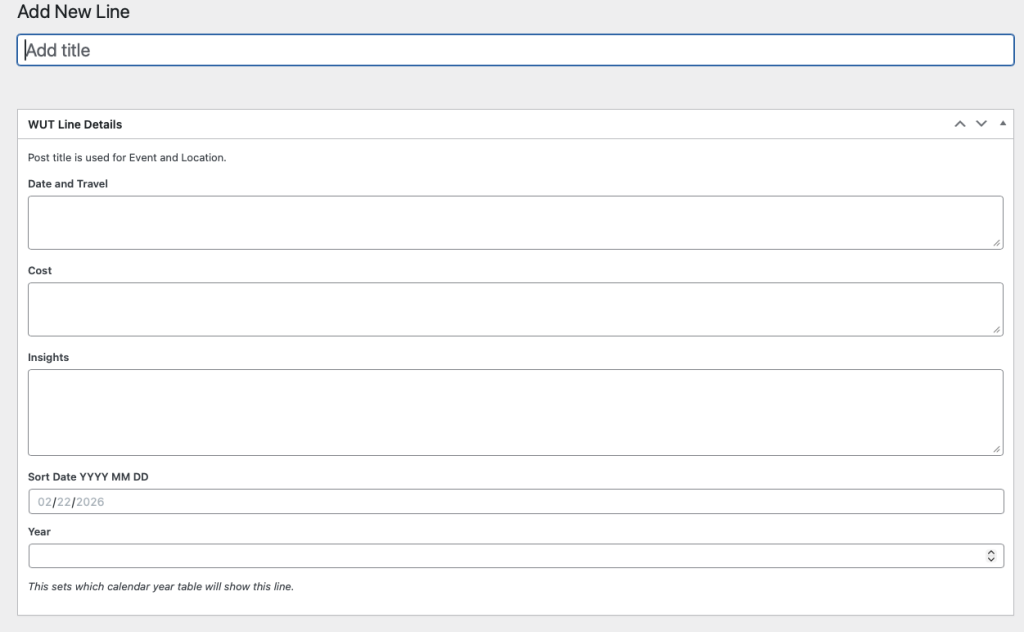Image resolution: width=1024 pixels, height=632 pixels.
Task: Open the Year dropdown
Action: pyautogui.click(x=515, y=556)
